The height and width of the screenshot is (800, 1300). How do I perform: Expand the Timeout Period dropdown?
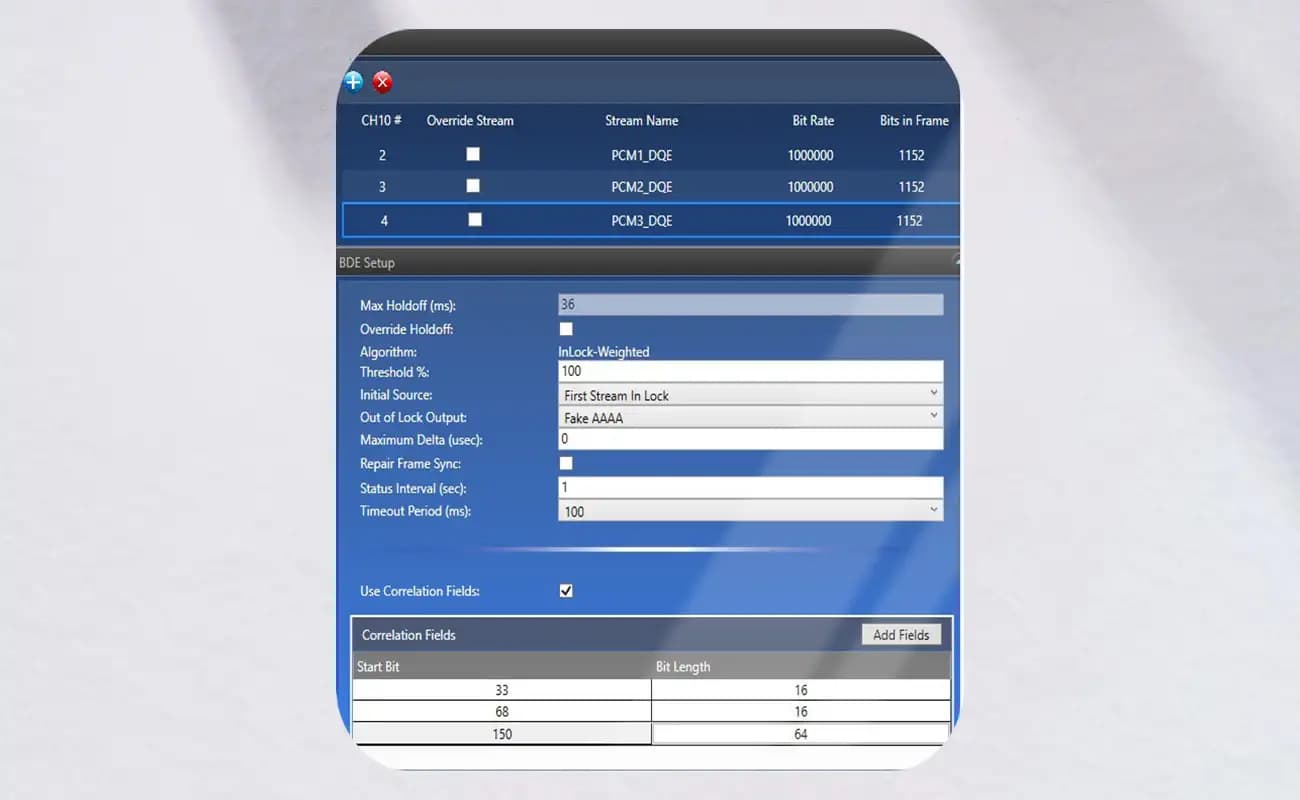coord(750,511)
